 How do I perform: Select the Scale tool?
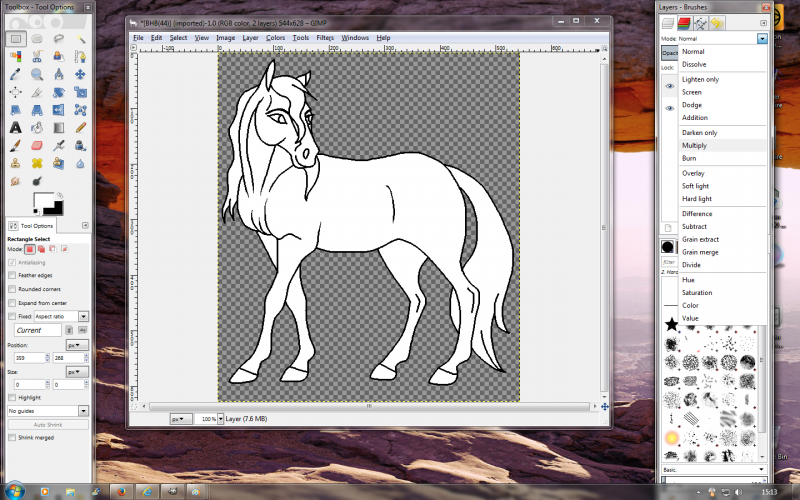[x=80, y=92]
